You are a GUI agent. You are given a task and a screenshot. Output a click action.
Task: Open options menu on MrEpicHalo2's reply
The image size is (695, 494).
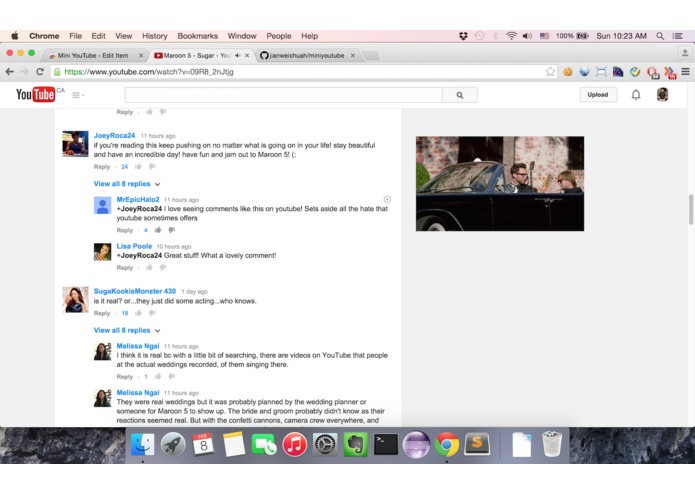coord(387,199)
